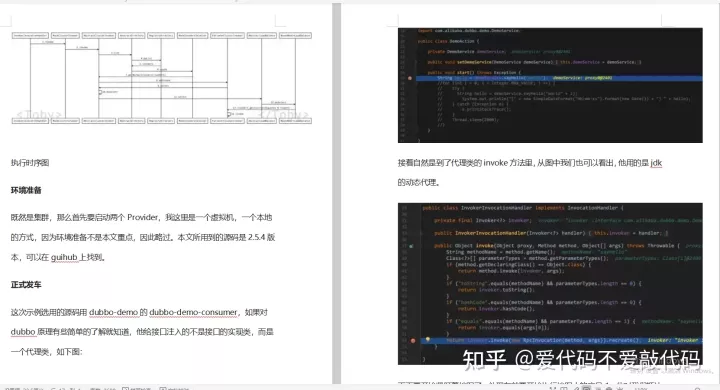Click the line starting 接着自然是到了代理类的 invoke
Viewport: 720px width, 390px height.
pyautogui.click(x=530, y=163)
